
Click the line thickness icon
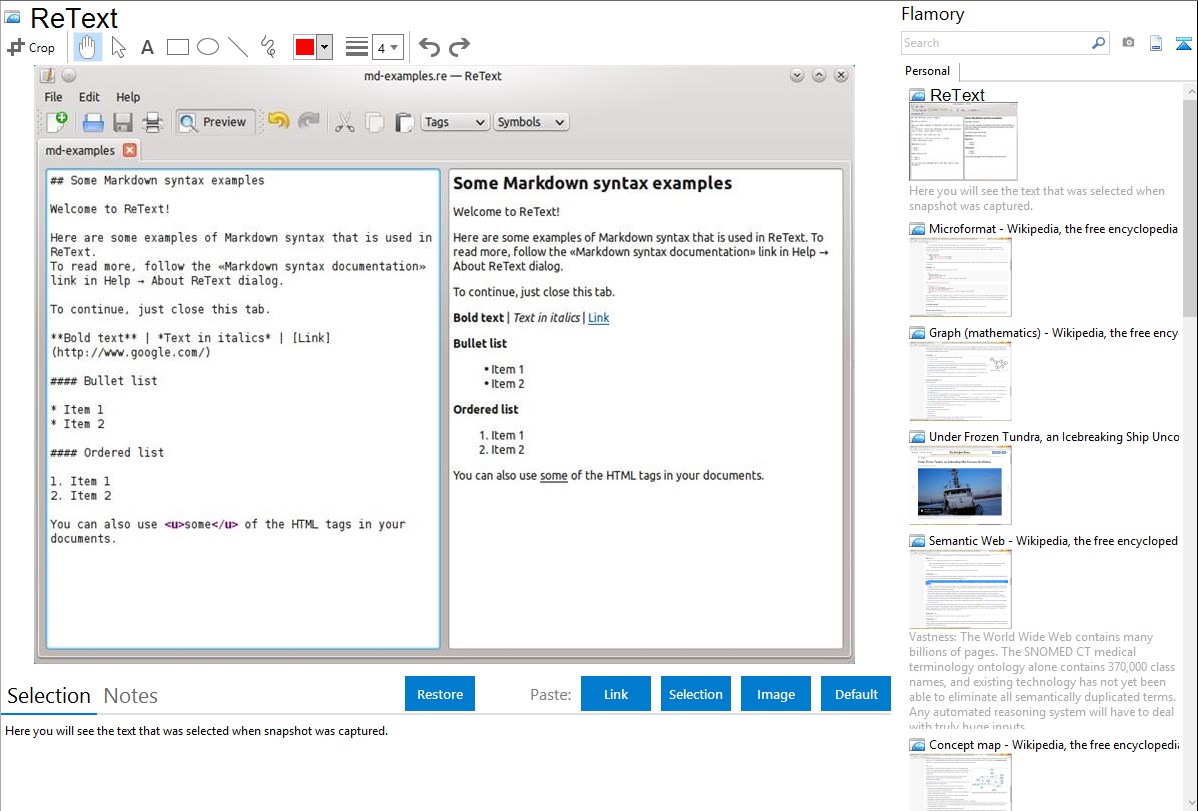click(x=356, y=47)
